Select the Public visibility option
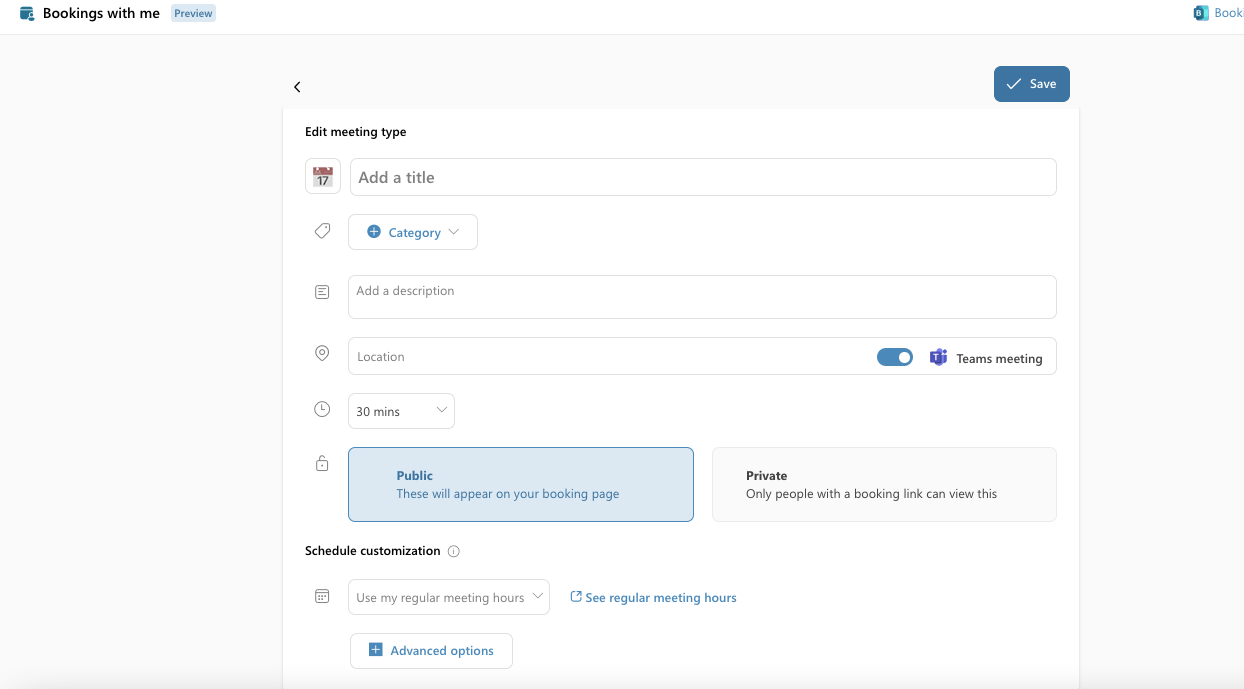This screenshot has width=1244, height=689. (x=521, y=484)
